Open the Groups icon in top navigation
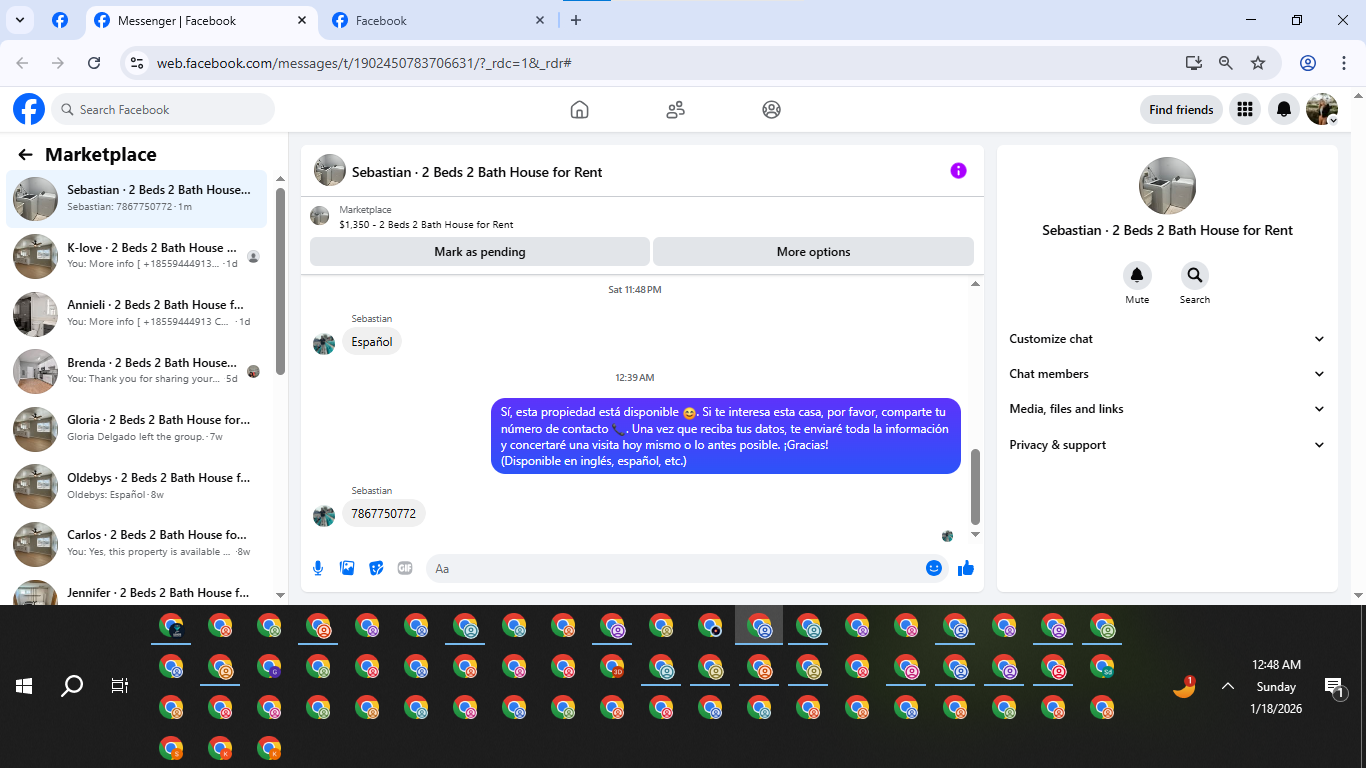Screen dimensions: 1366x768 coord(771,110)
